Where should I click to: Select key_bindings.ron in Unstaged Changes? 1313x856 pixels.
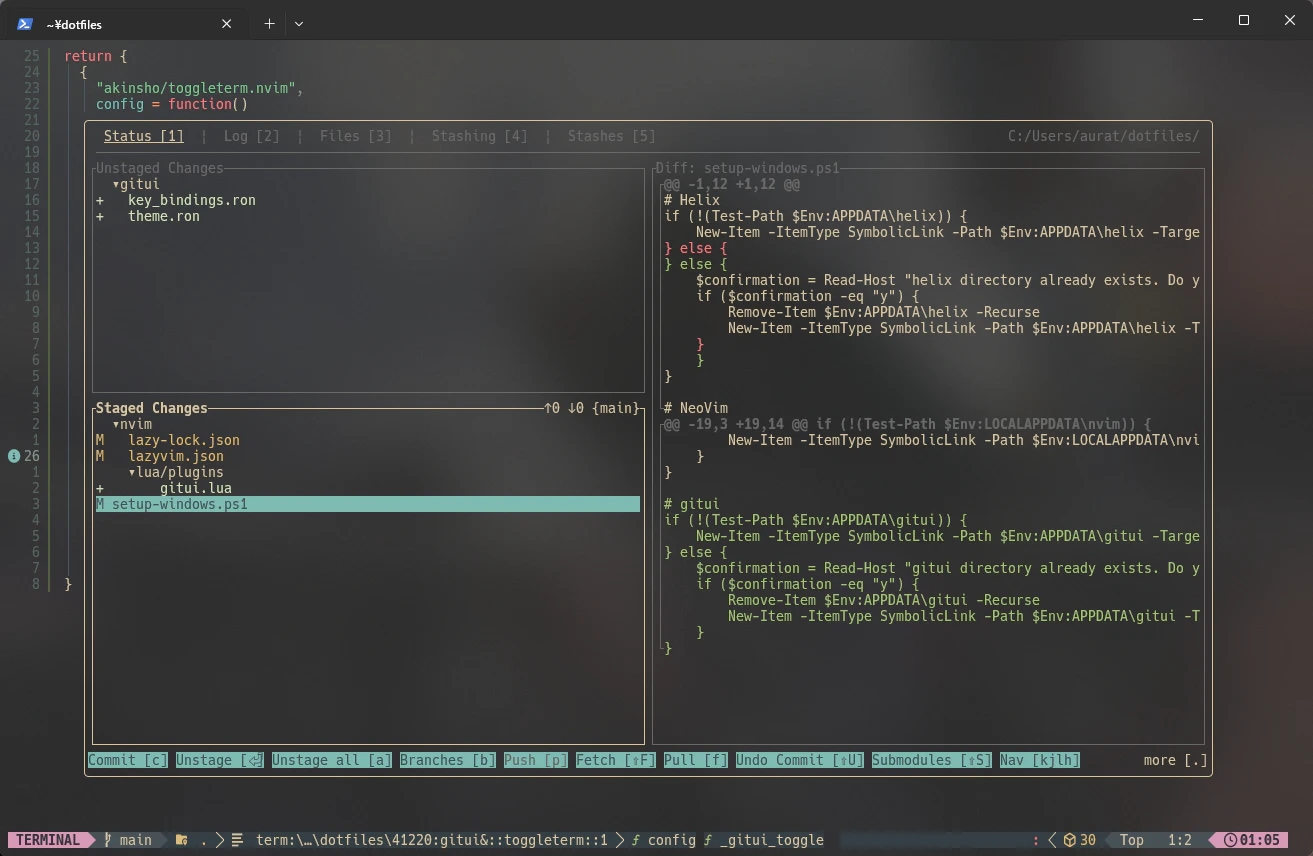coord(192,200)
